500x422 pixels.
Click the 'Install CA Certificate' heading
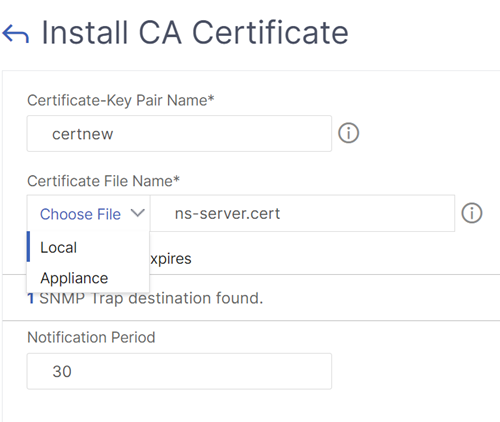coord(195,33)
